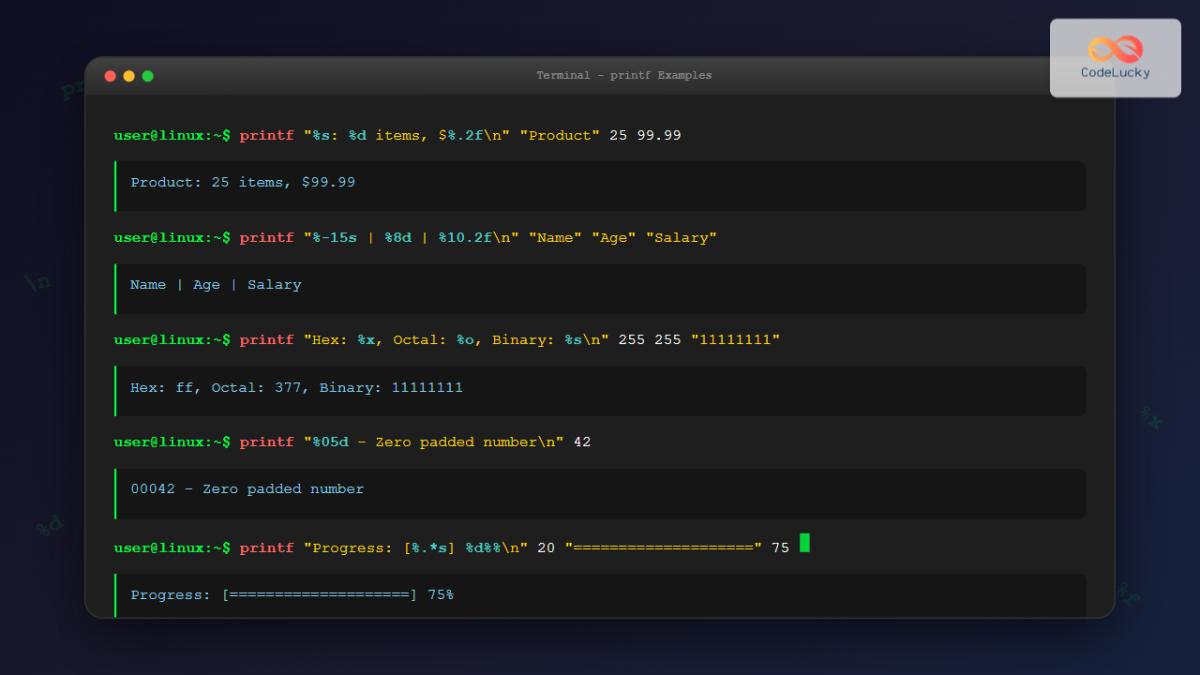Screen dimensions: 1200x675
Task: Click the green maximize window dot
Action: click(148, 76)
